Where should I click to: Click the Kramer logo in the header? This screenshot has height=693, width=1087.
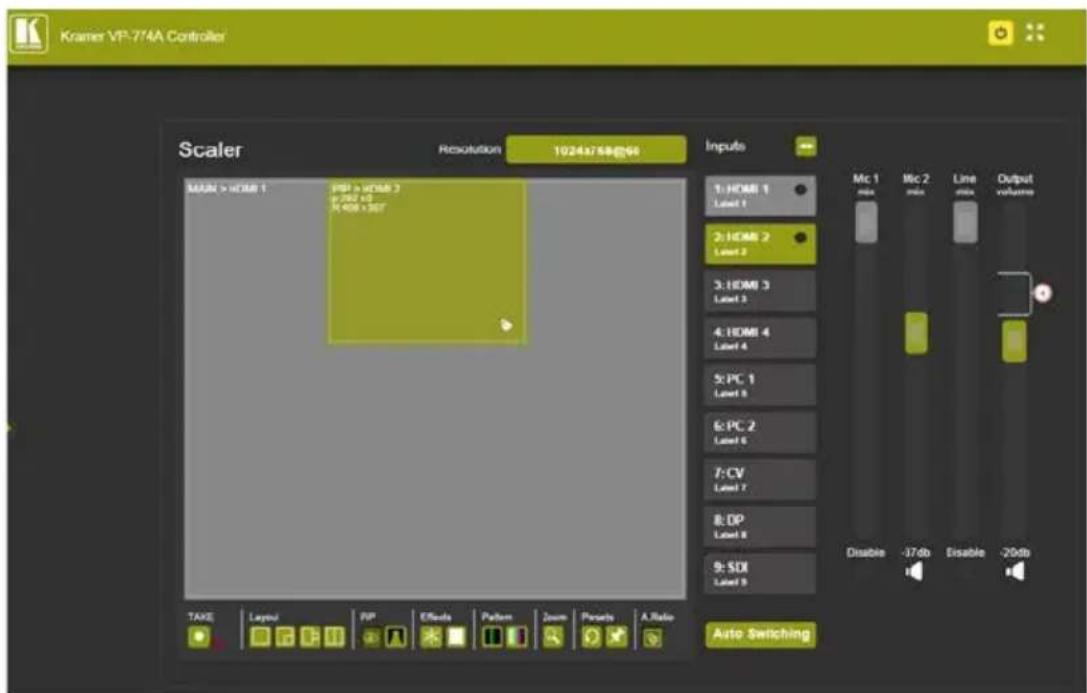(x=28, y=34)
